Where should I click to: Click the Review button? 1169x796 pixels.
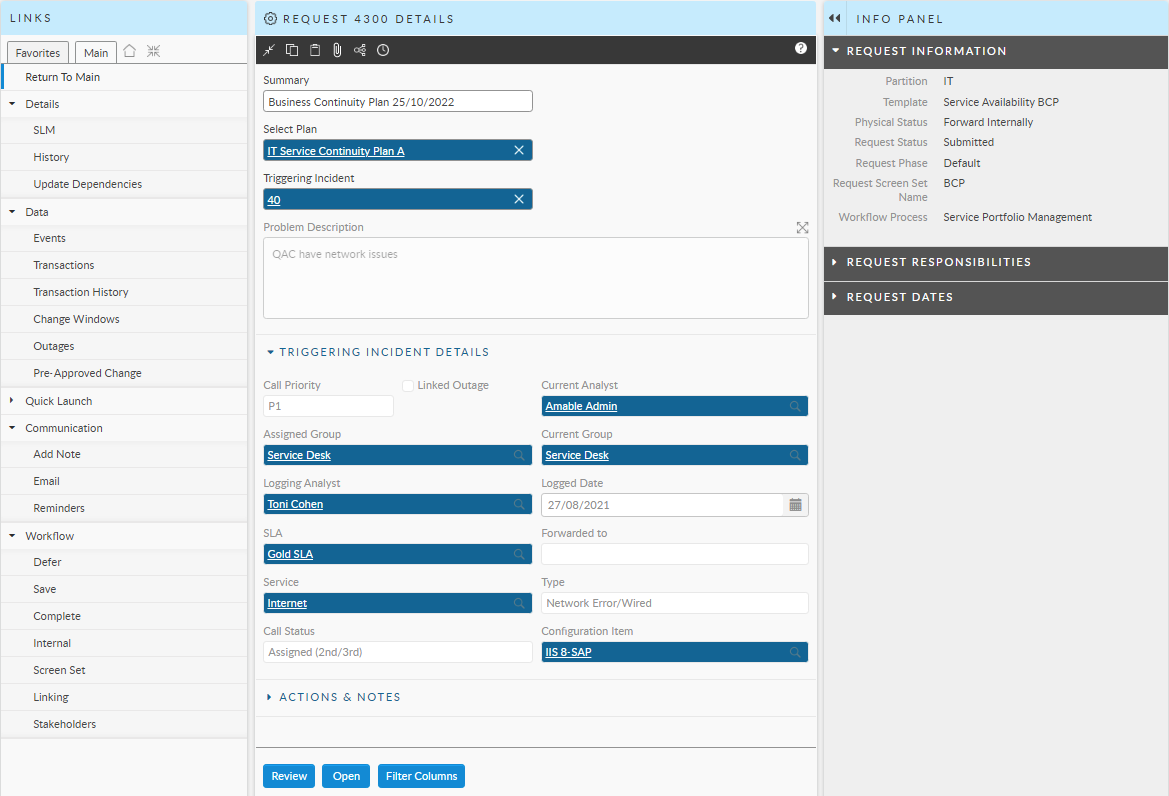click(x=289, y=776)
